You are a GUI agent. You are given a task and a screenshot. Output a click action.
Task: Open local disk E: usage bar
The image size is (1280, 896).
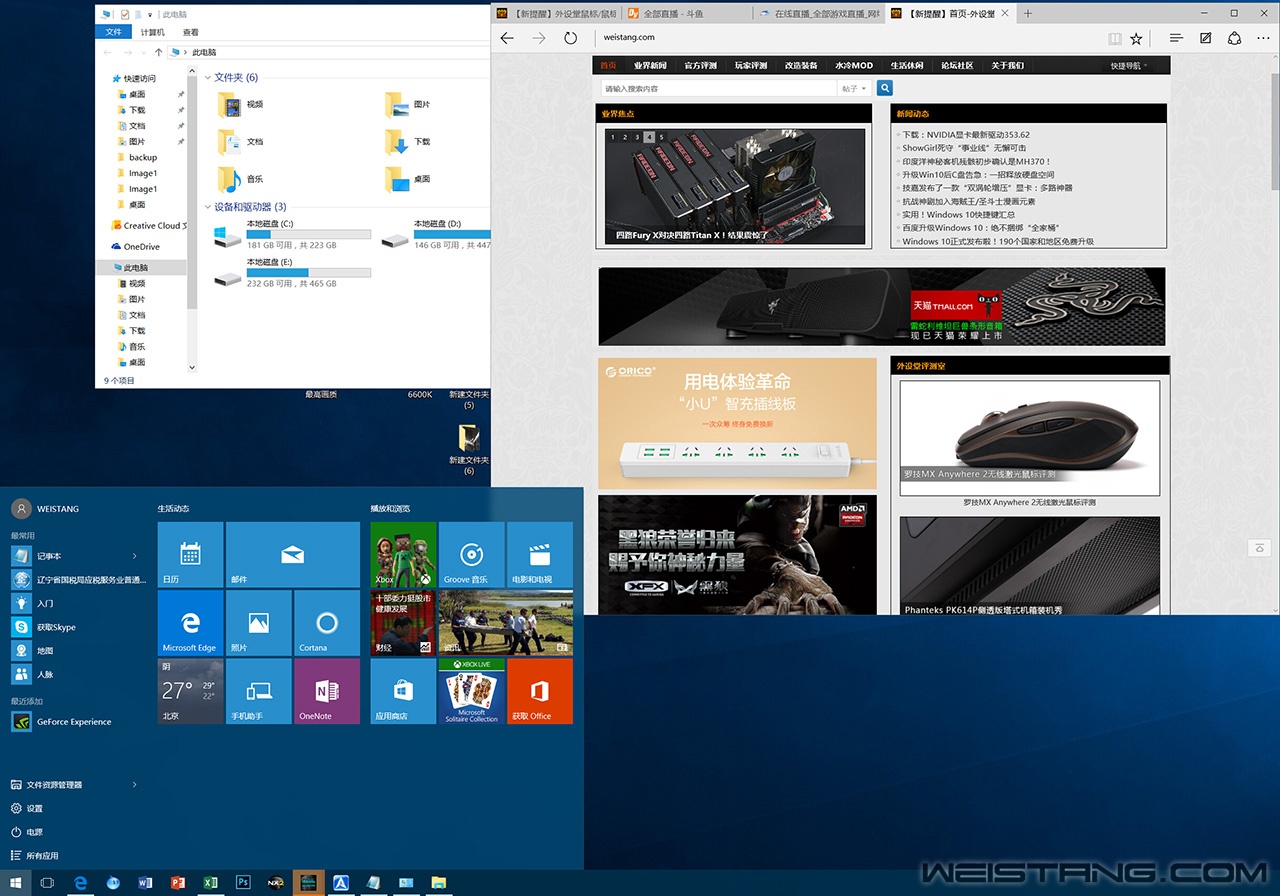309,273
